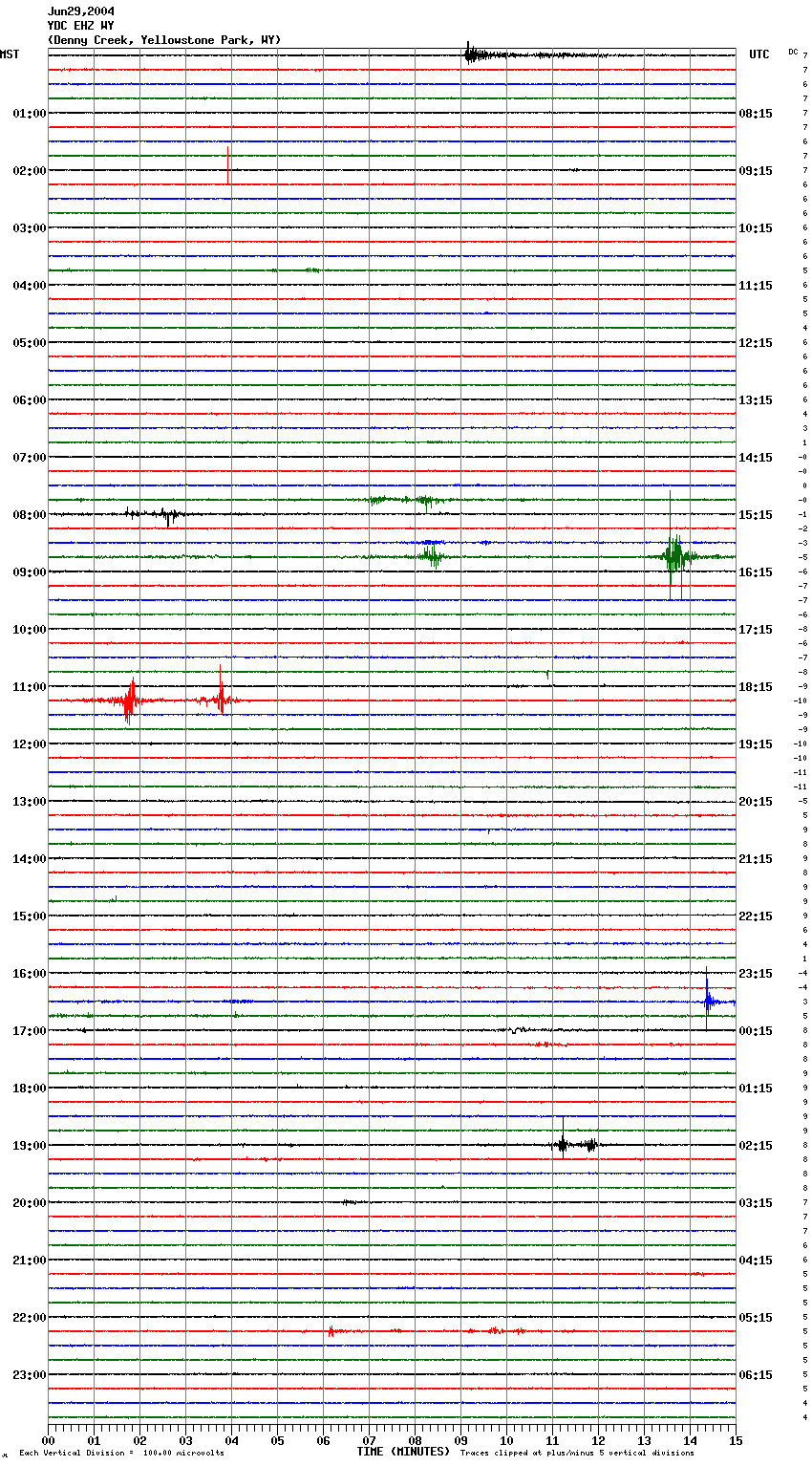Click the '00:15' UTC time label

tap(756, 1031)
